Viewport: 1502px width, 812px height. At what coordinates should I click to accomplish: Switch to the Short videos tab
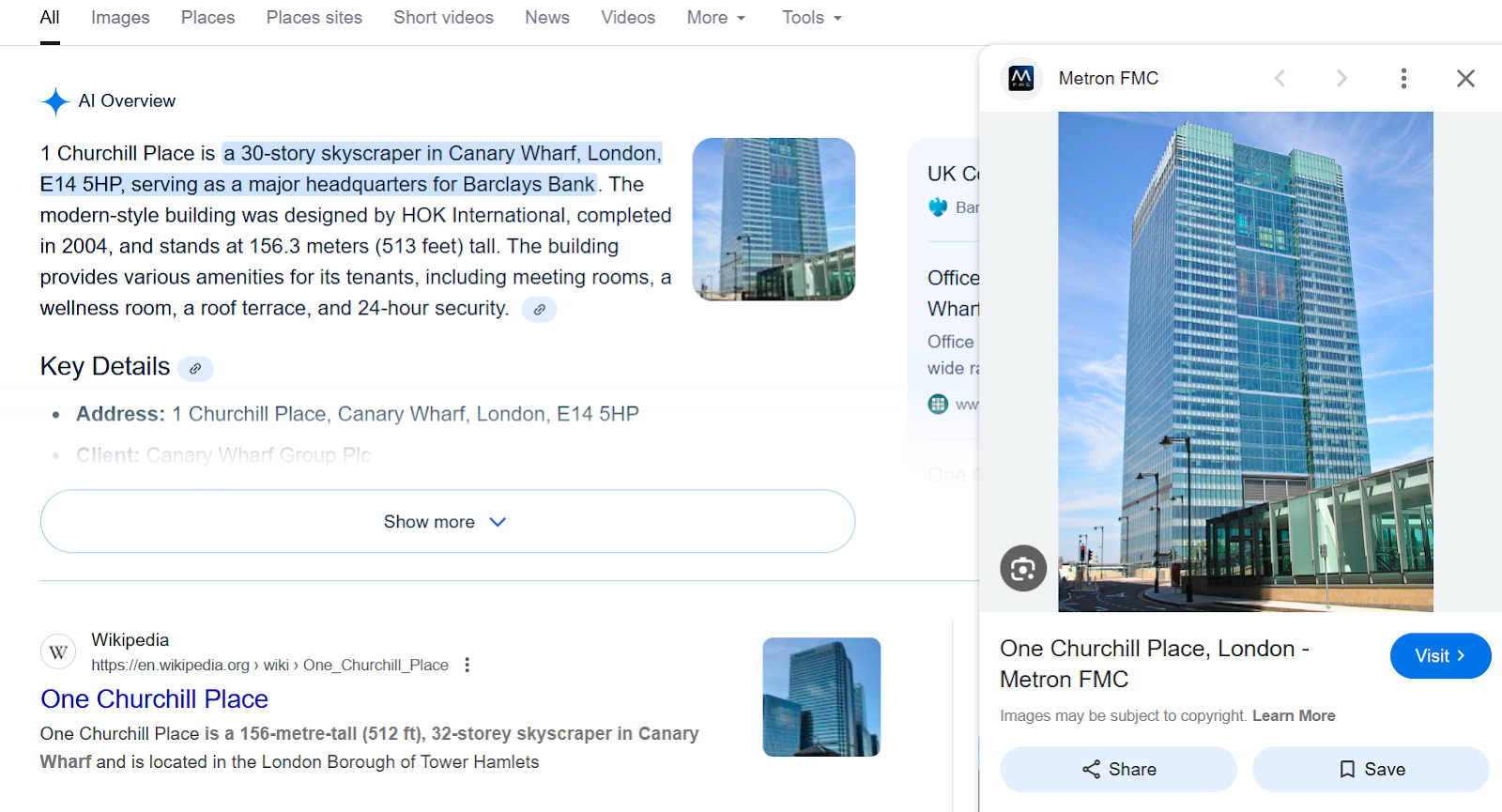tap(444, 18)
